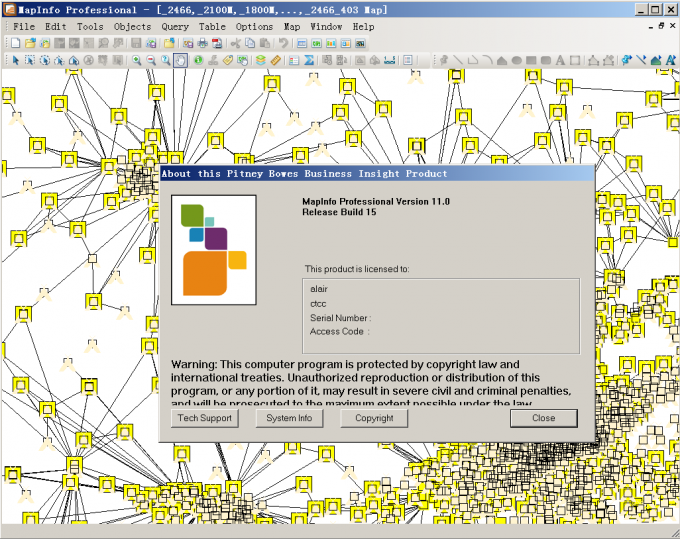Restore the inner map document window
This screenshot has width=680, height=539.
661,26
